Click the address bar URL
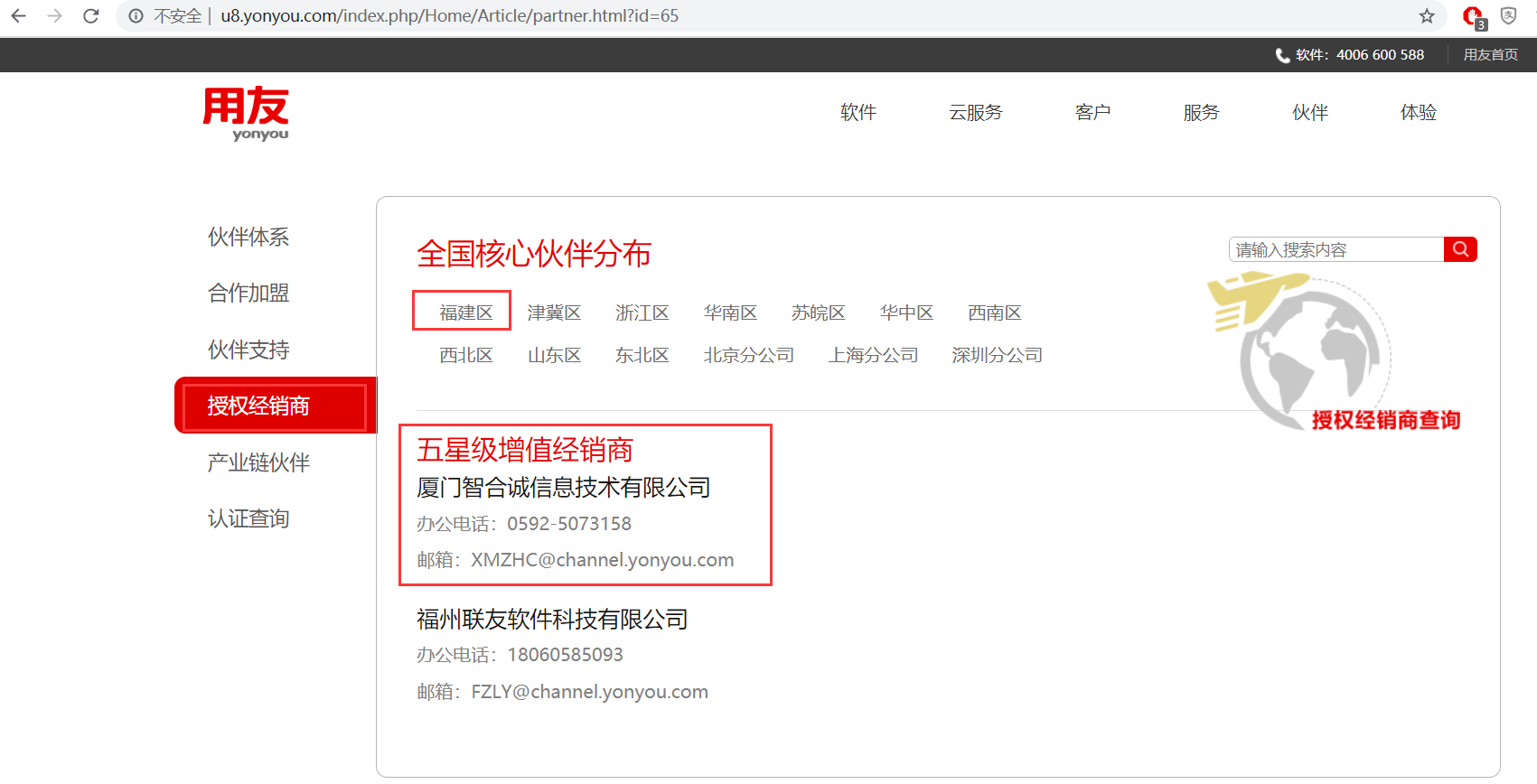 pos(450,16)
